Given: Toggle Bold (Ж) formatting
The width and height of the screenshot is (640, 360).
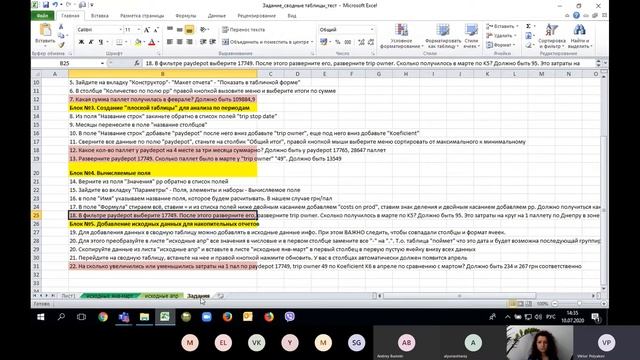Looking at the screenshot, I should click(x=81, y=42).
